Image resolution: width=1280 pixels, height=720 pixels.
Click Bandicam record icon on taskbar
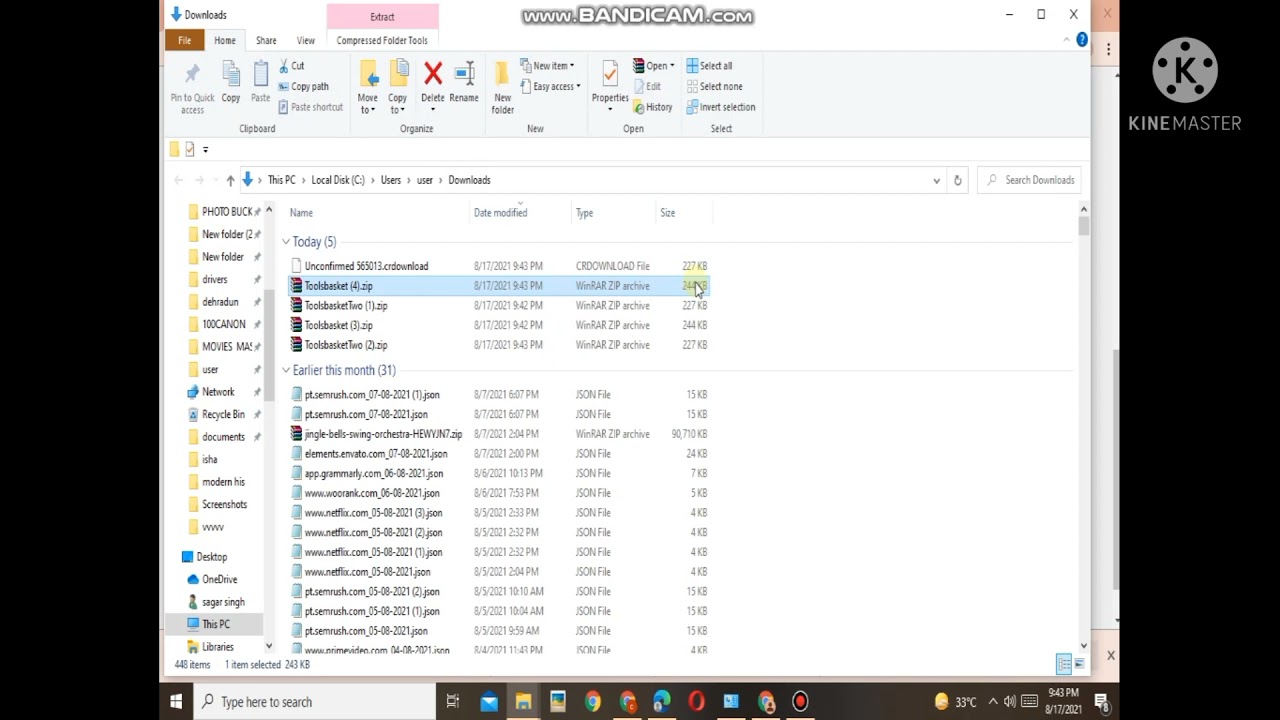pyautogui.click(x=800, y=702)
